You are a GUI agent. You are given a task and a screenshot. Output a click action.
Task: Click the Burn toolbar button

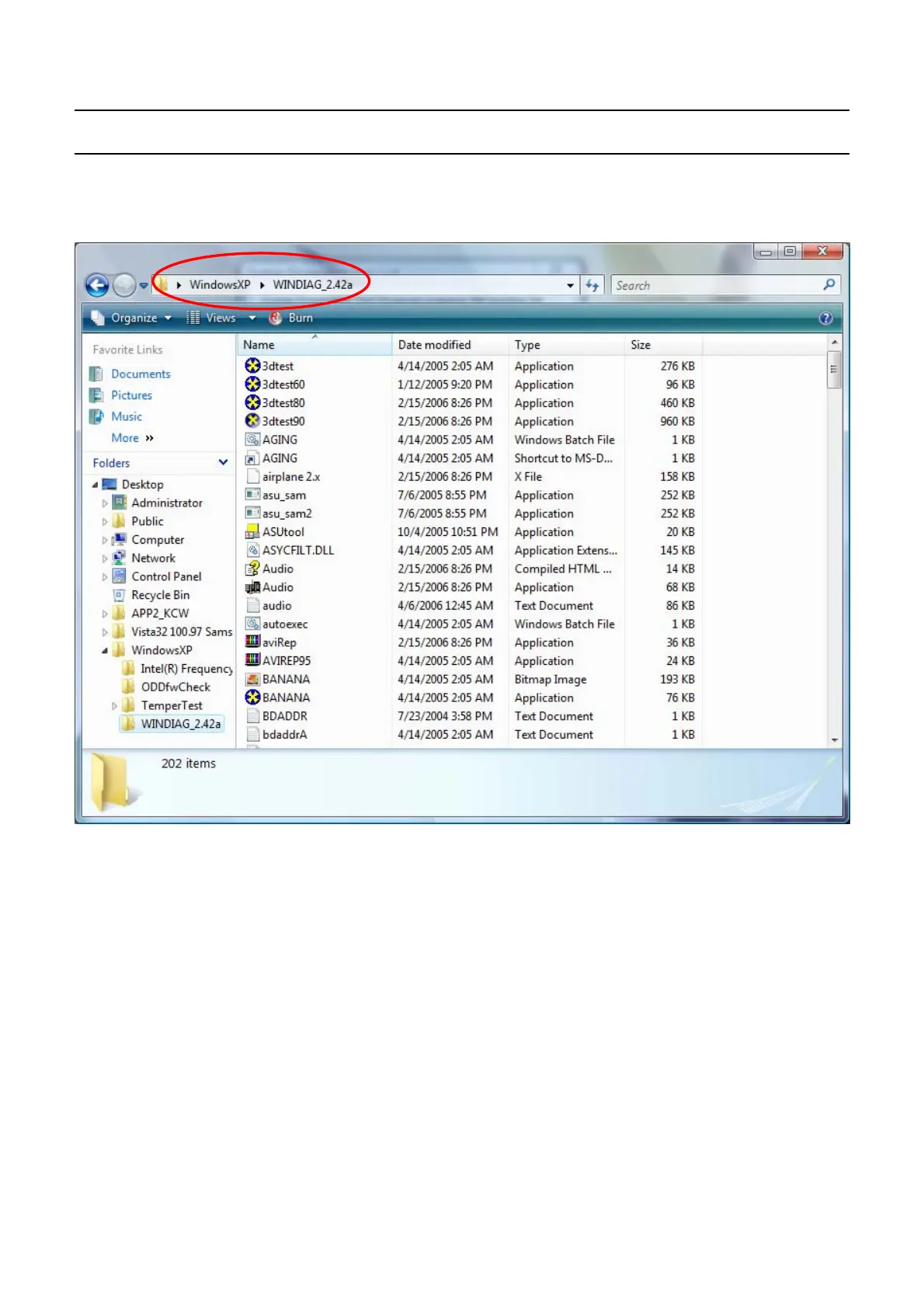[291, 318]
